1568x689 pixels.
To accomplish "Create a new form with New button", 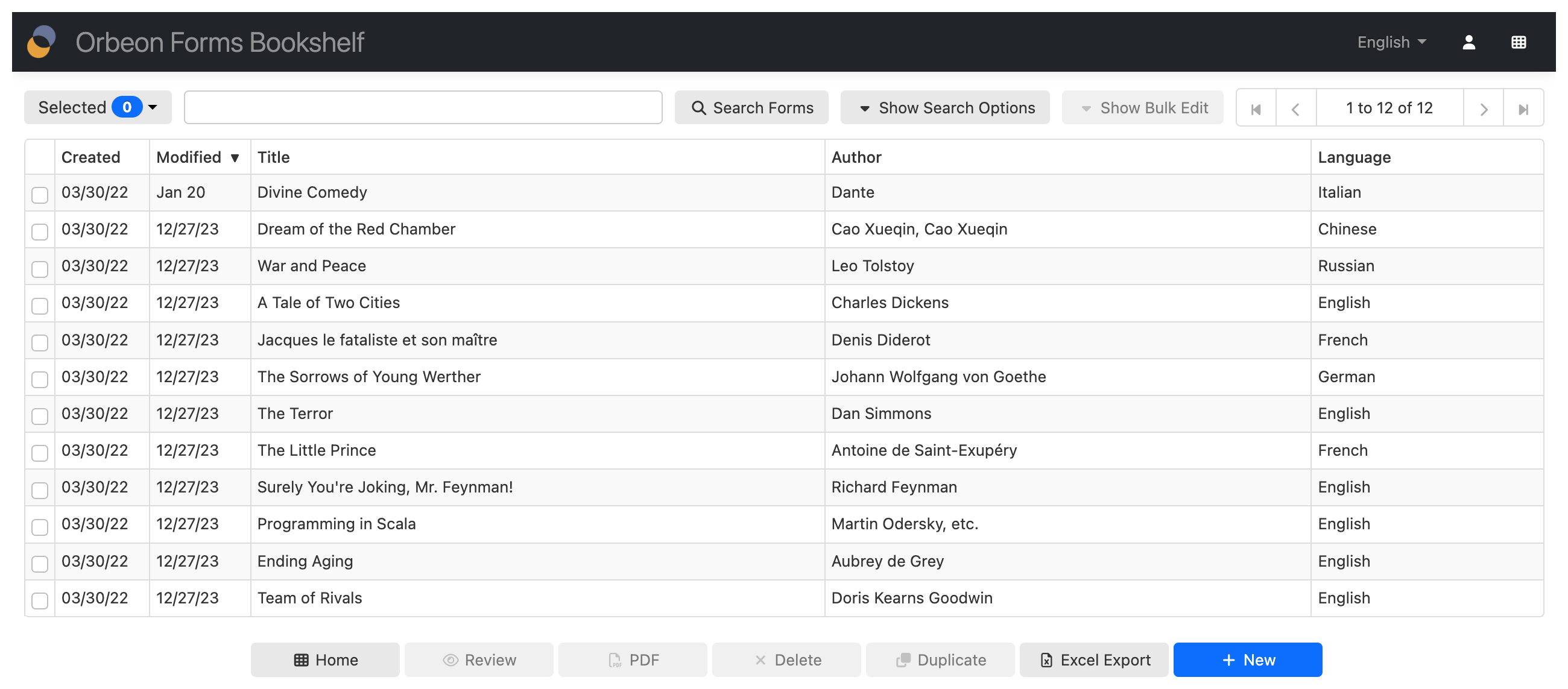I will pyautogui.click(x=1248, y=660).
